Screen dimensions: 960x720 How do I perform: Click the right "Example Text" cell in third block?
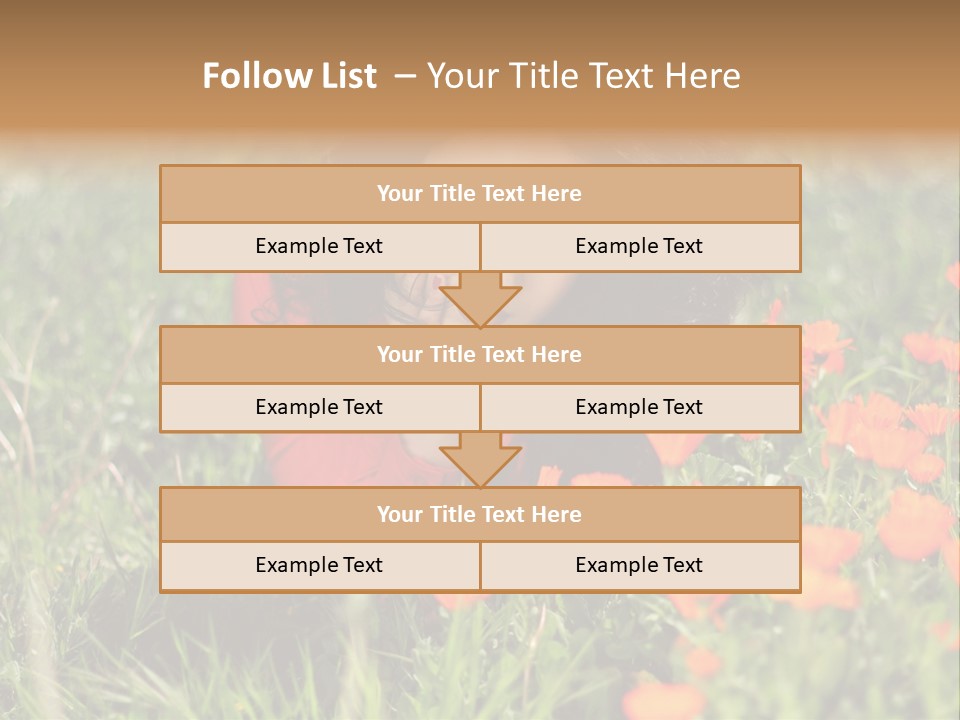pyautogui.click(x=639, y=565)
